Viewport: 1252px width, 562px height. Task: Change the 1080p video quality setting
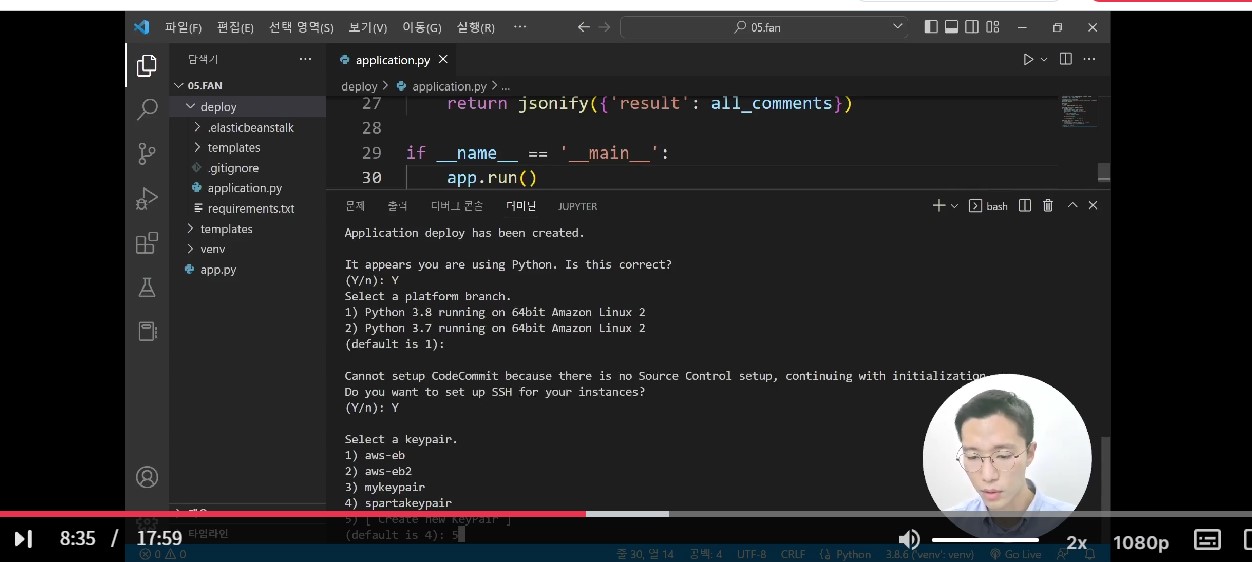1141,541
